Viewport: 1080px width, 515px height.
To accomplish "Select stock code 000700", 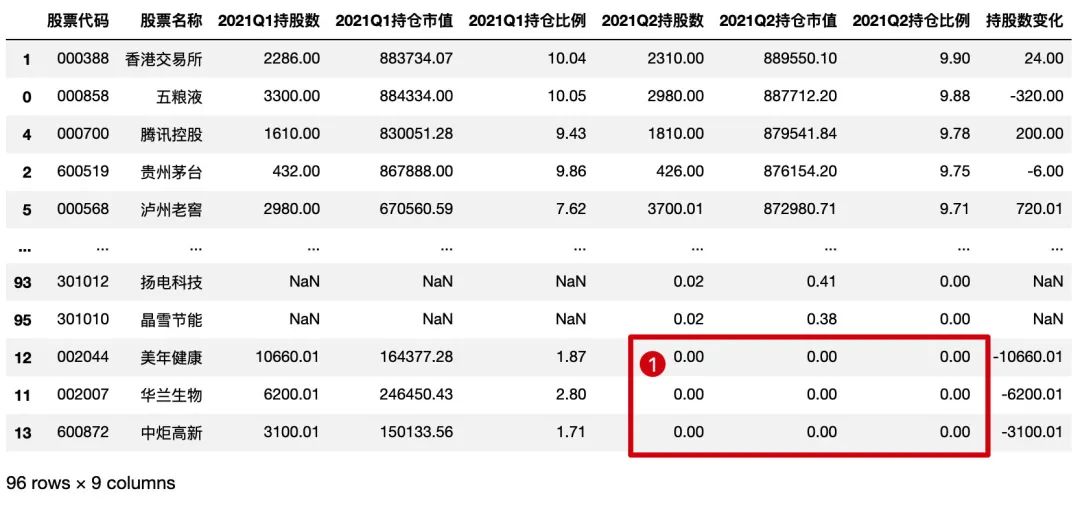I will click(x=83, y=134).
